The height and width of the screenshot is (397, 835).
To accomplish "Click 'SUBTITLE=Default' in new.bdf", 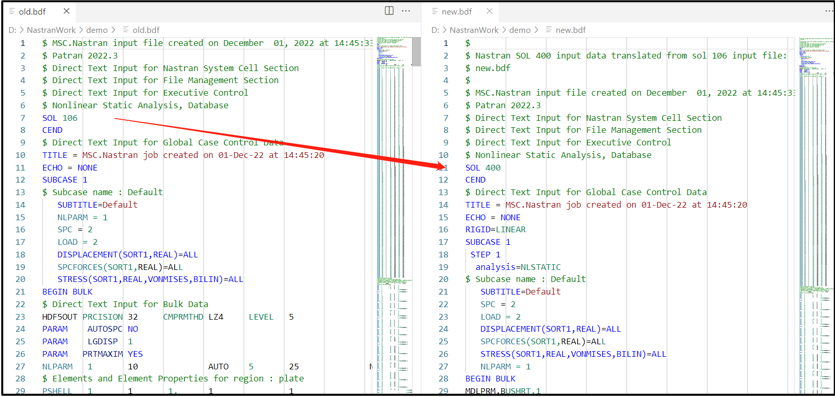I will click(x=520, y=292).
